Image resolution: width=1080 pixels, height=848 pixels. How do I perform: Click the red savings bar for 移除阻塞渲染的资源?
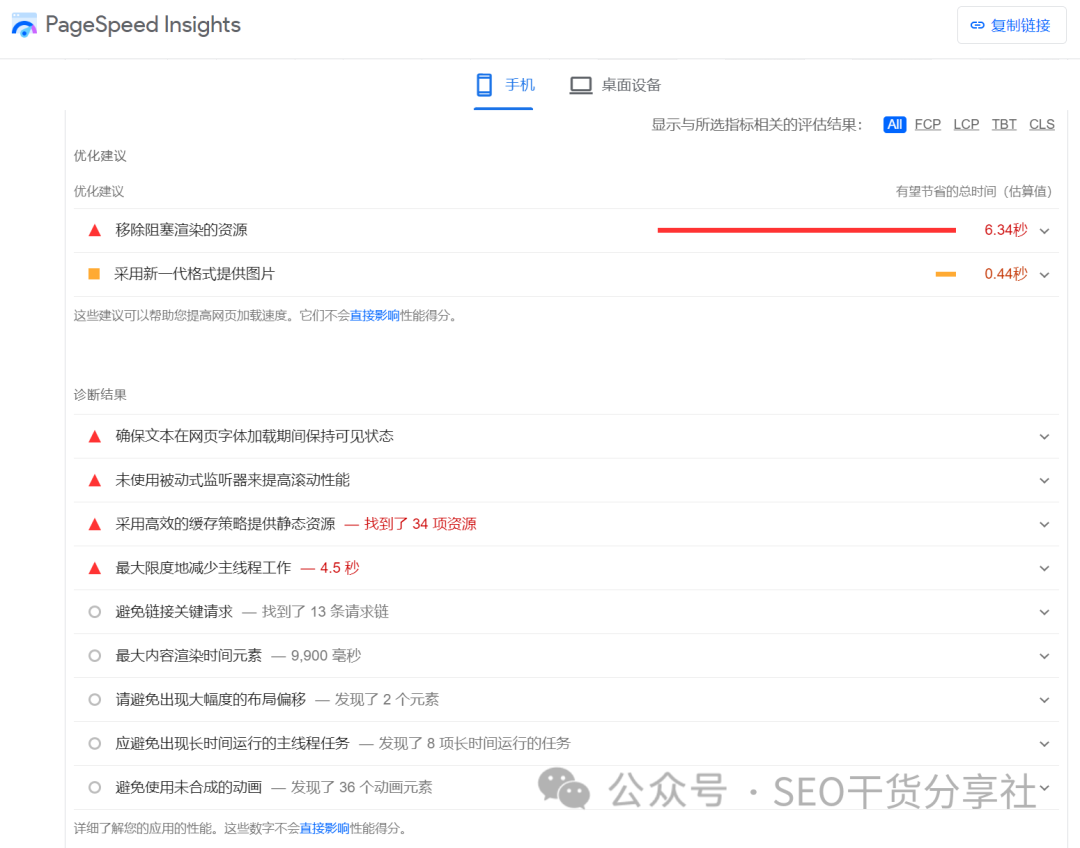point(806,229)
